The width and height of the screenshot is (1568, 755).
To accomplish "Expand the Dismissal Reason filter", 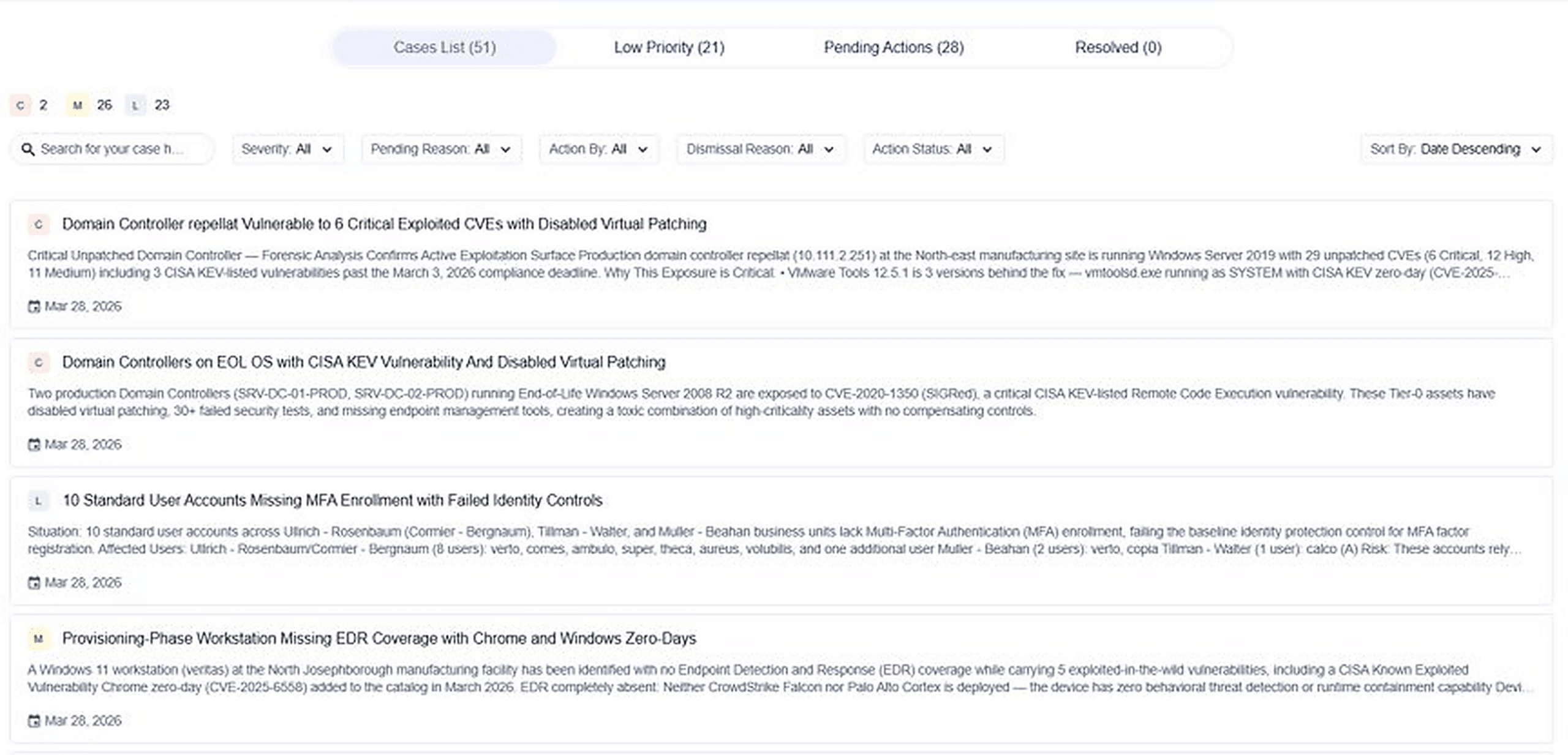I will 760,149.
